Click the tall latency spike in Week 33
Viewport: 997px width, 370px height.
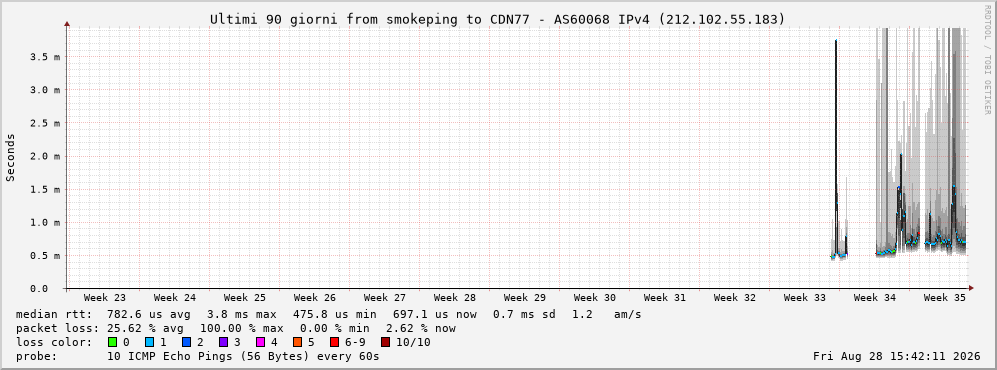click(836, 146)
